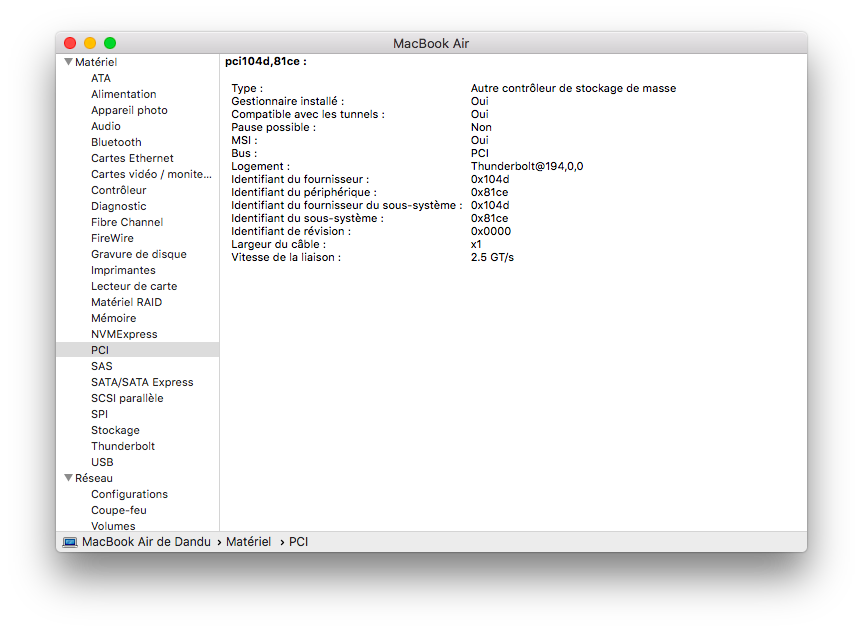Select Thunderbolt in the sidebar
The image size is (863, 632).
click(123, 446)
